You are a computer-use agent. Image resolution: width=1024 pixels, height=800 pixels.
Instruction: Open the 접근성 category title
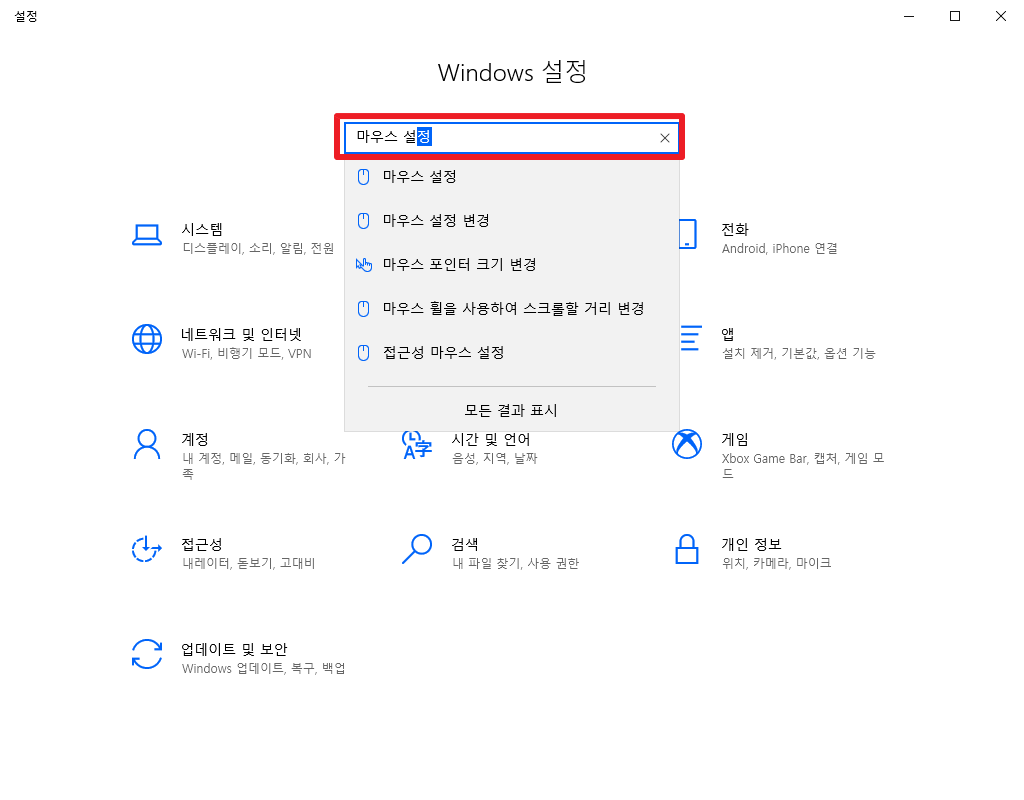202,544
